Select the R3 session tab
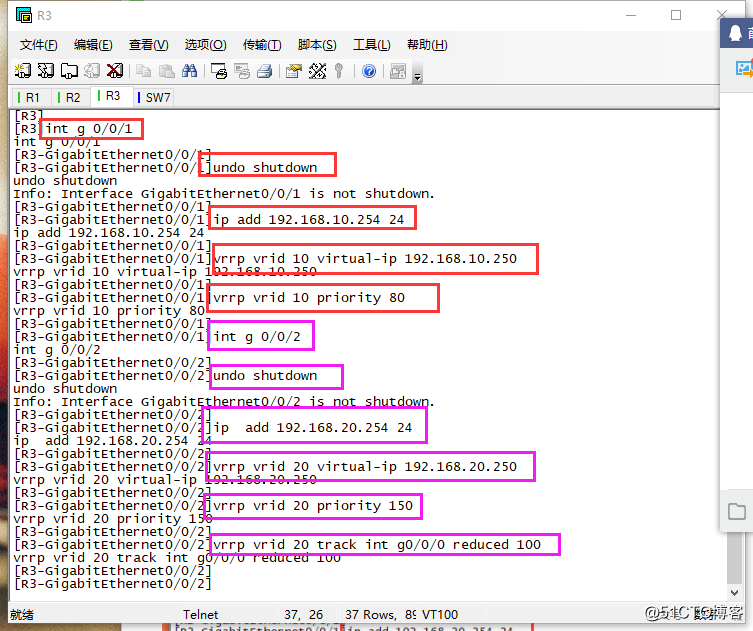Screen dimensions: 753x631 (x=112, y=96)
